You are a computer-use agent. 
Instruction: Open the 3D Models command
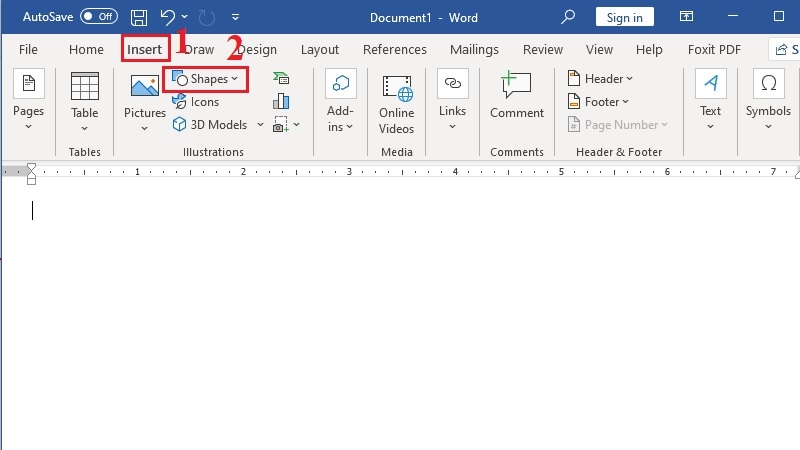point(210,124)
